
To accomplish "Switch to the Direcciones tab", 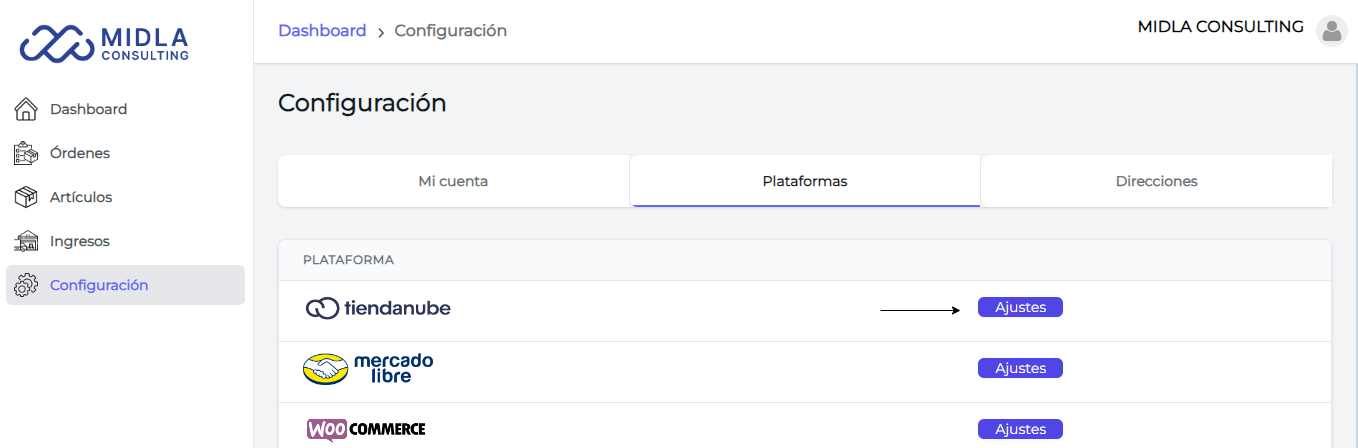I will 1157,181.
